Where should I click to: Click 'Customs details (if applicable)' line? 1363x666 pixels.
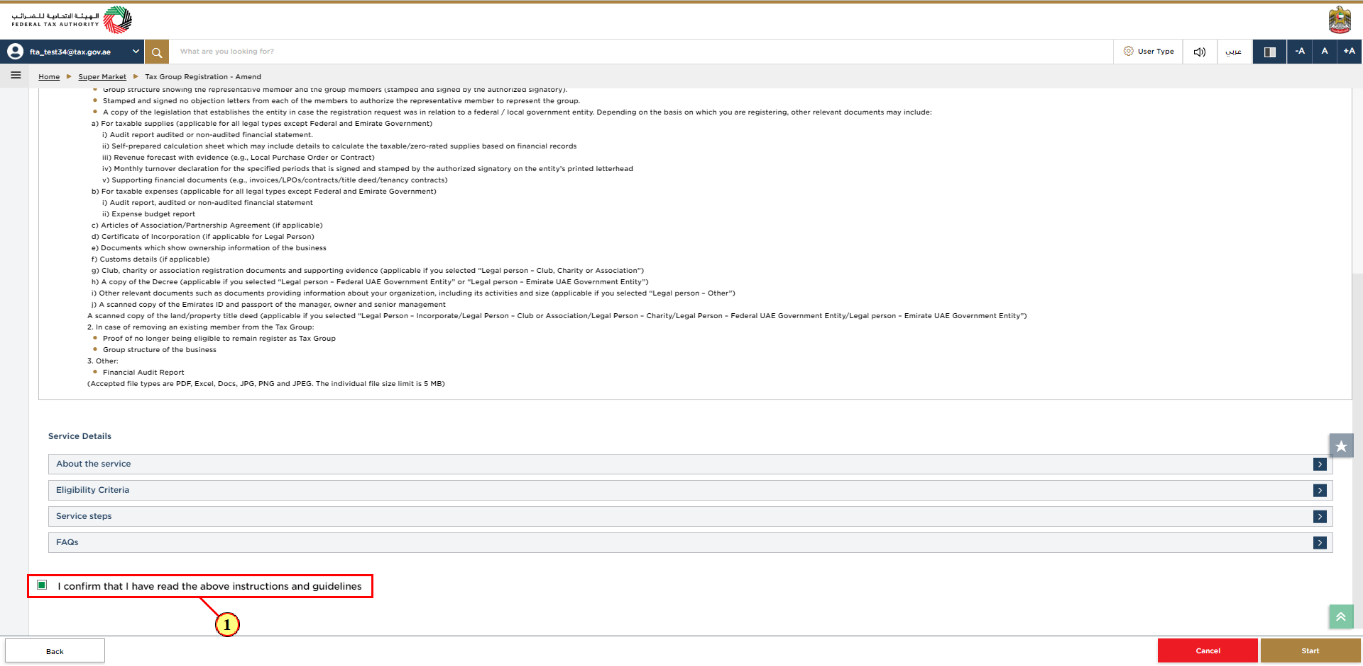150,259
